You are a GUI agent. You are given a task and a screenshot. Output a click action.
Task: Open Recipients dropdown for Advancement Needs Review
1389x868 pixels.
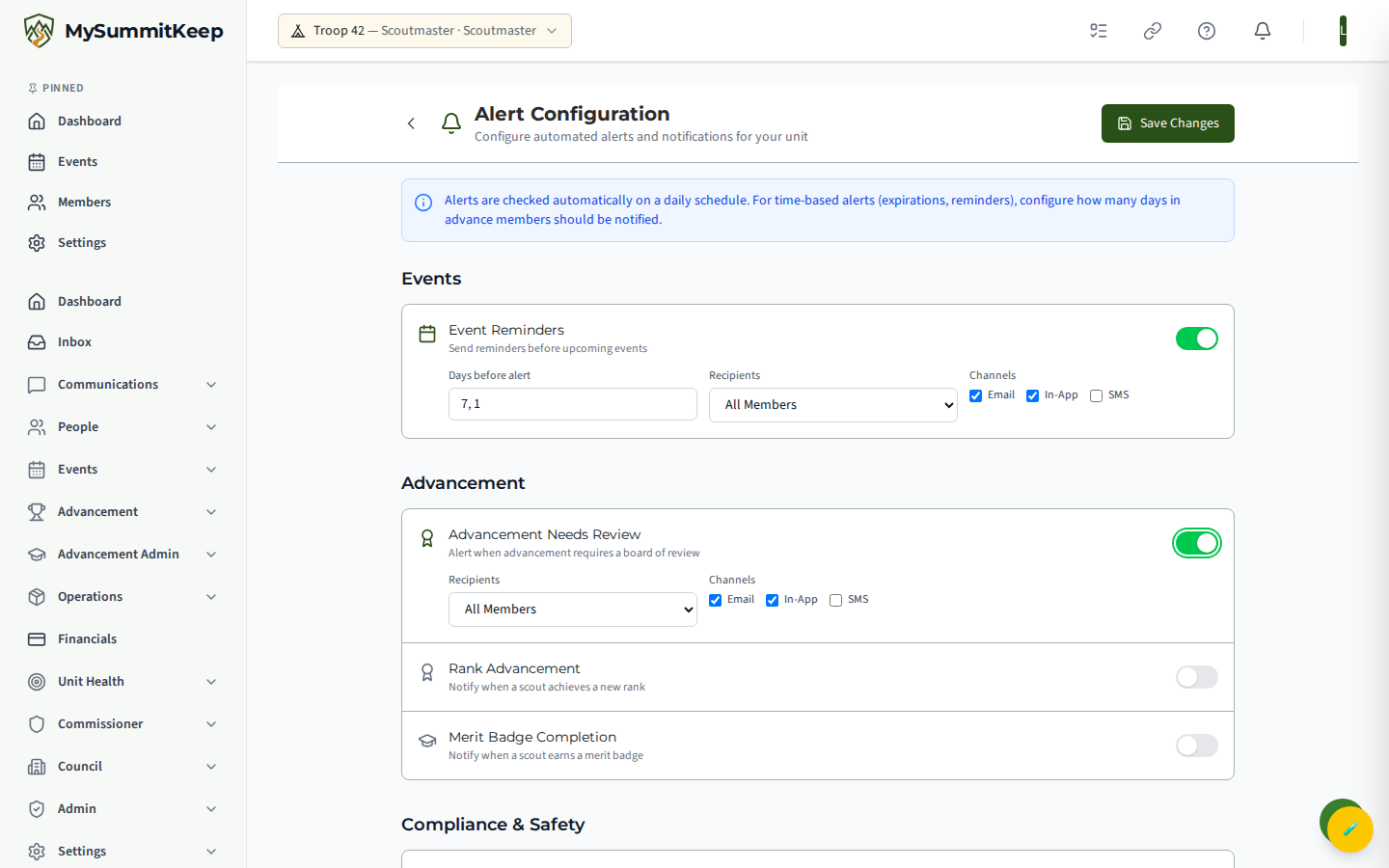[x=573, y=610]
